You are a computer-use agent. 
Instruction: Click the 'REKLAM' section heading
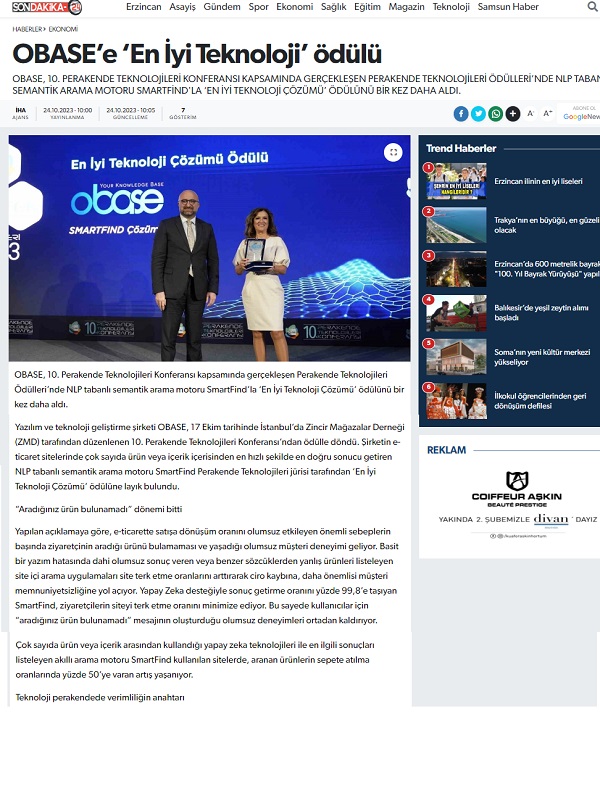[446, 450]
